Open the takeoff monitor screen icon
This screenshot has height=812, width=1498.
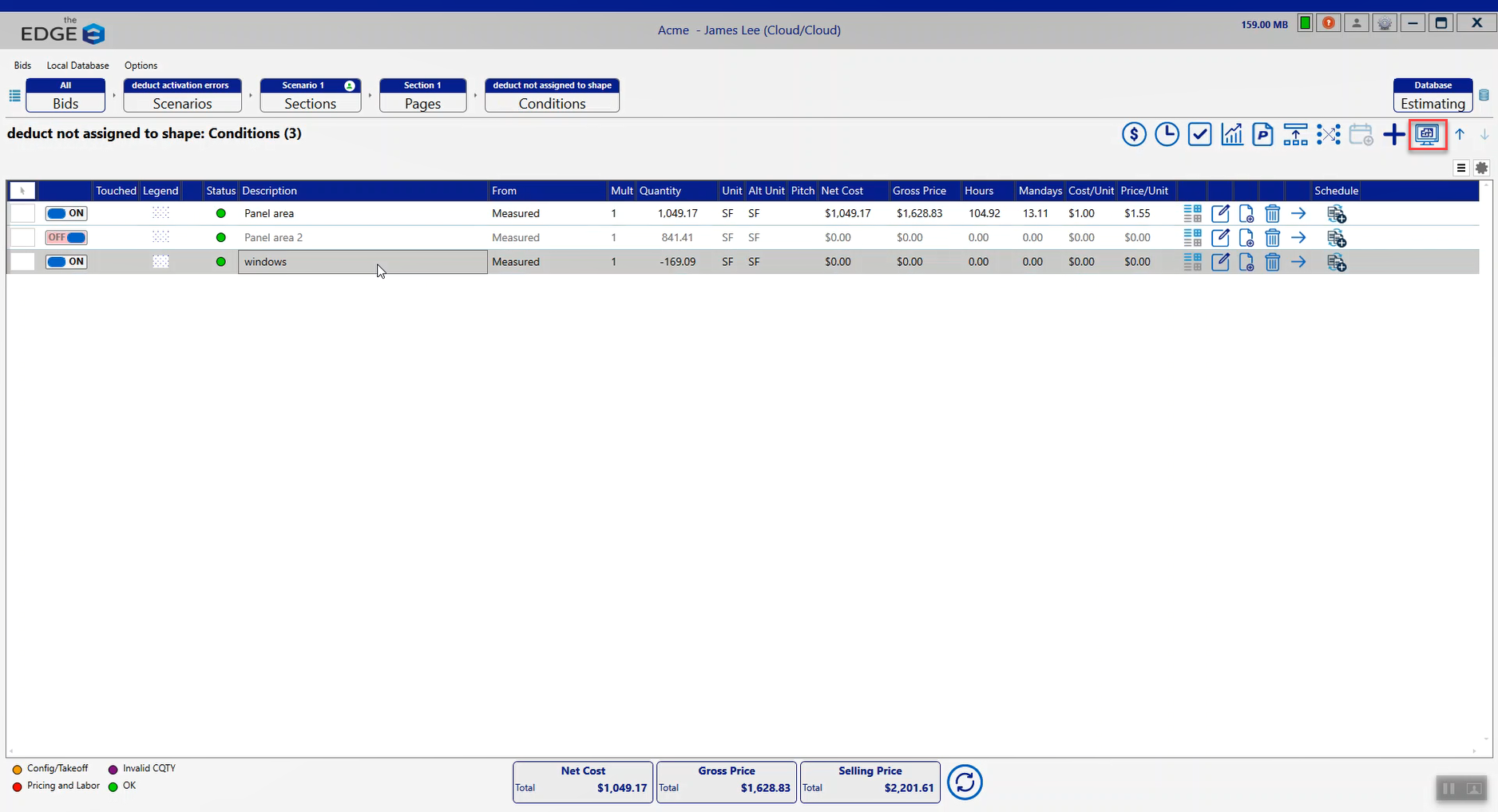pos(1427,134)
